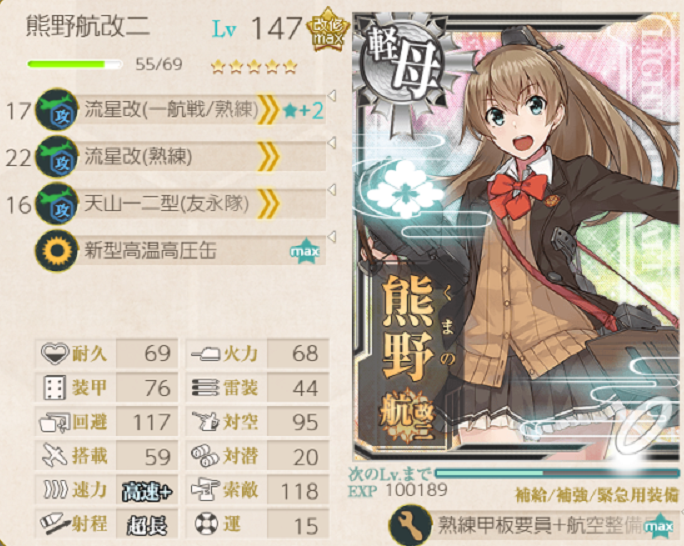Click the 改修max gold star badge
This screenshot has height=546, width=684.
328,30
